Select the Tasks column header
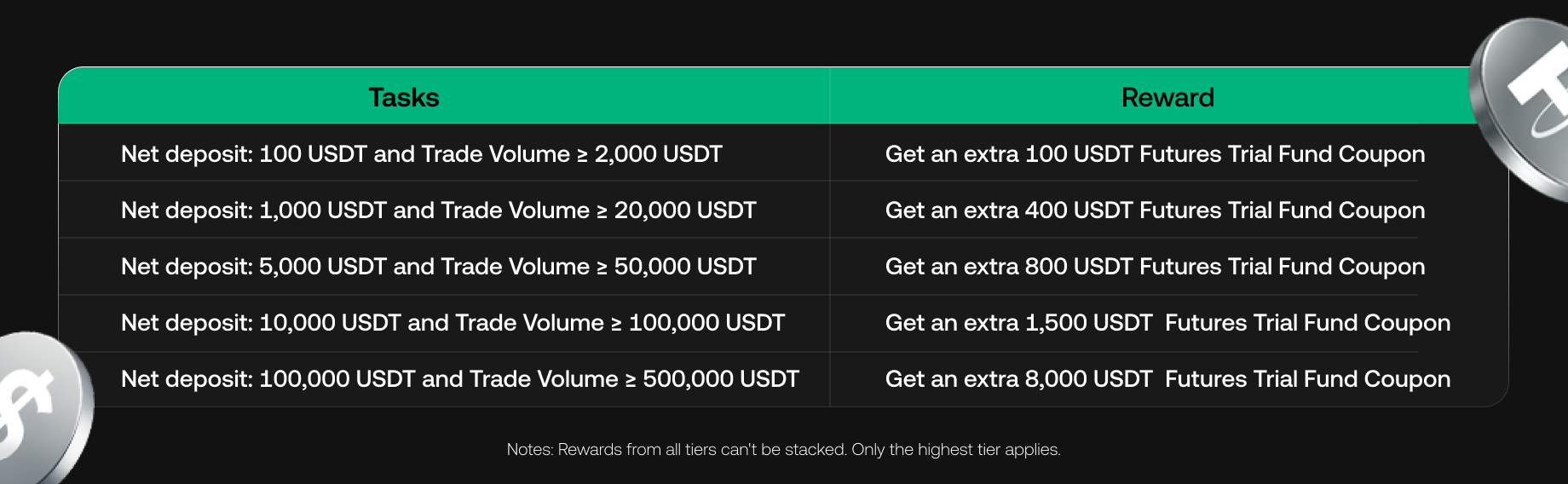Screen dimensions: 1568x484 point(403,97)
